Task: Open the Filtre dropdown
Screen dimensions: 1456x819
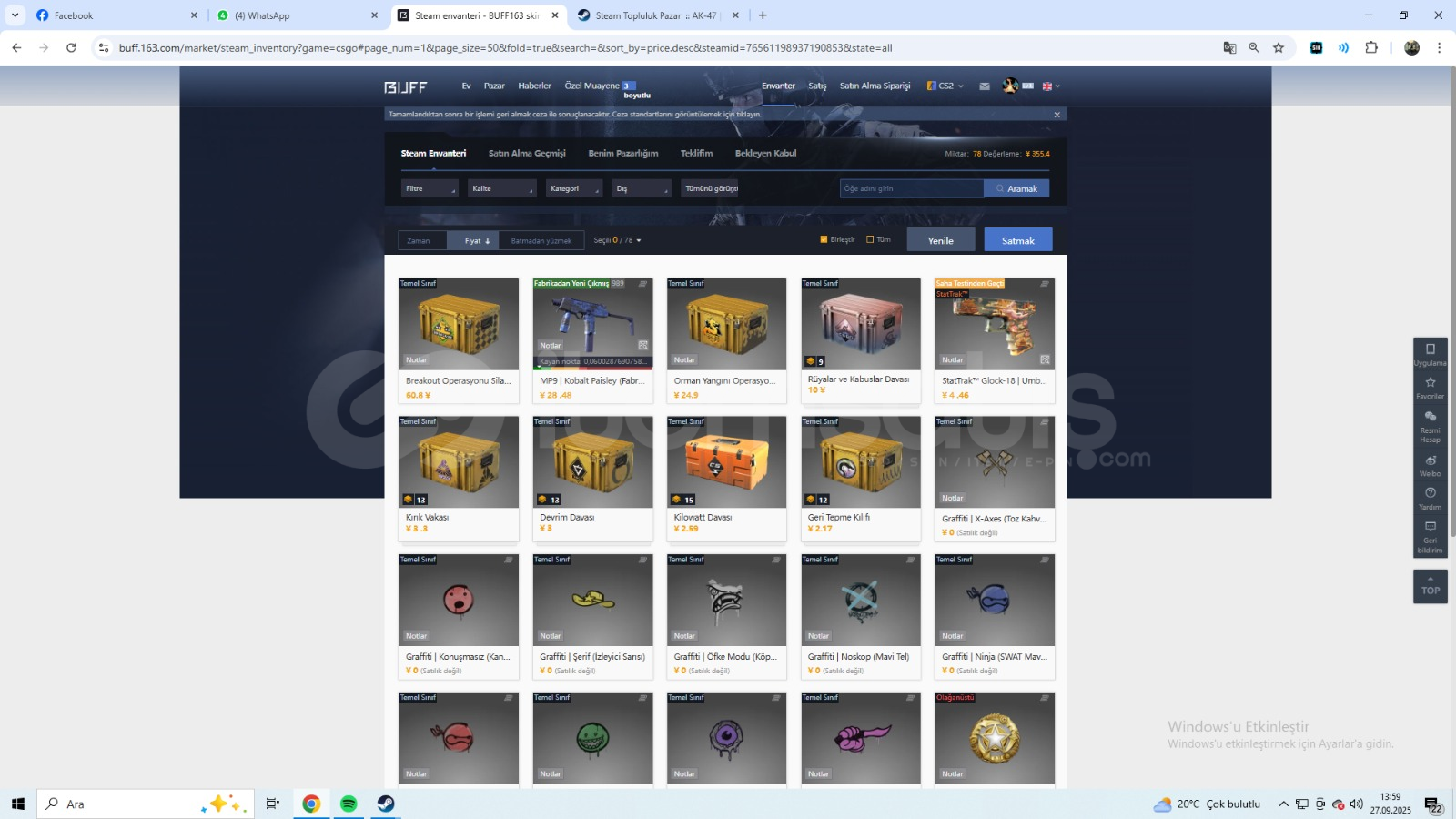Action: coord(430,188)
